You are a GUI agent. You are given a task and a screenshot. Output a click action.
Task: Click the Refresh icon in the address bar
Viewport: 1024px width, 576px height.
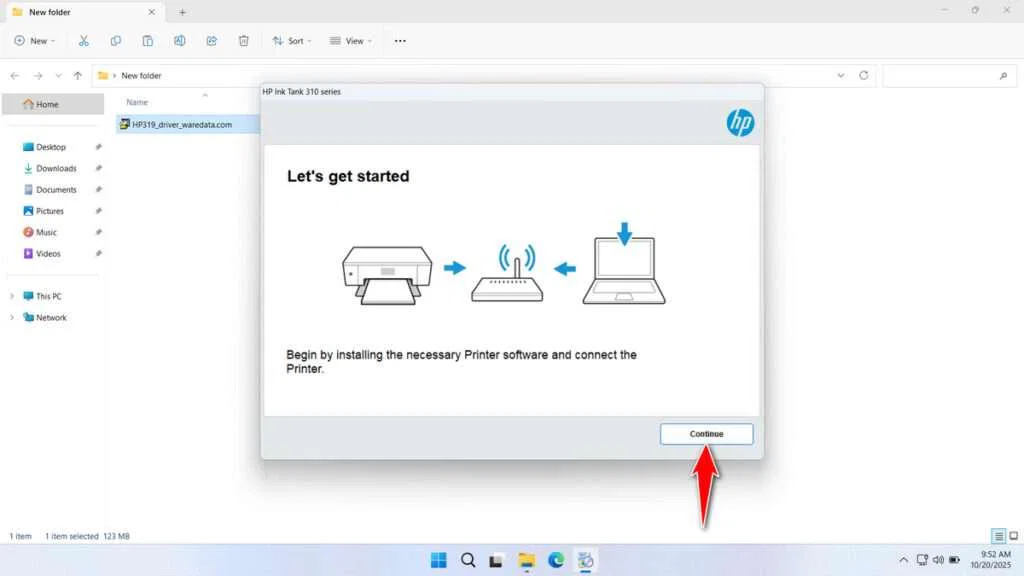tap(862, 75)
